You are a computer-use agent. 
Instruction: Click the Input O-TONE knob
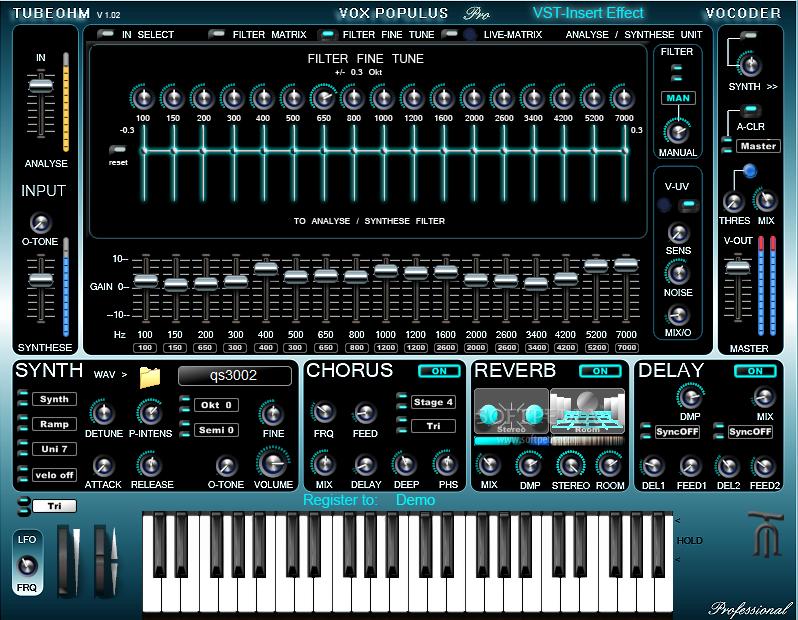(40, 222)
